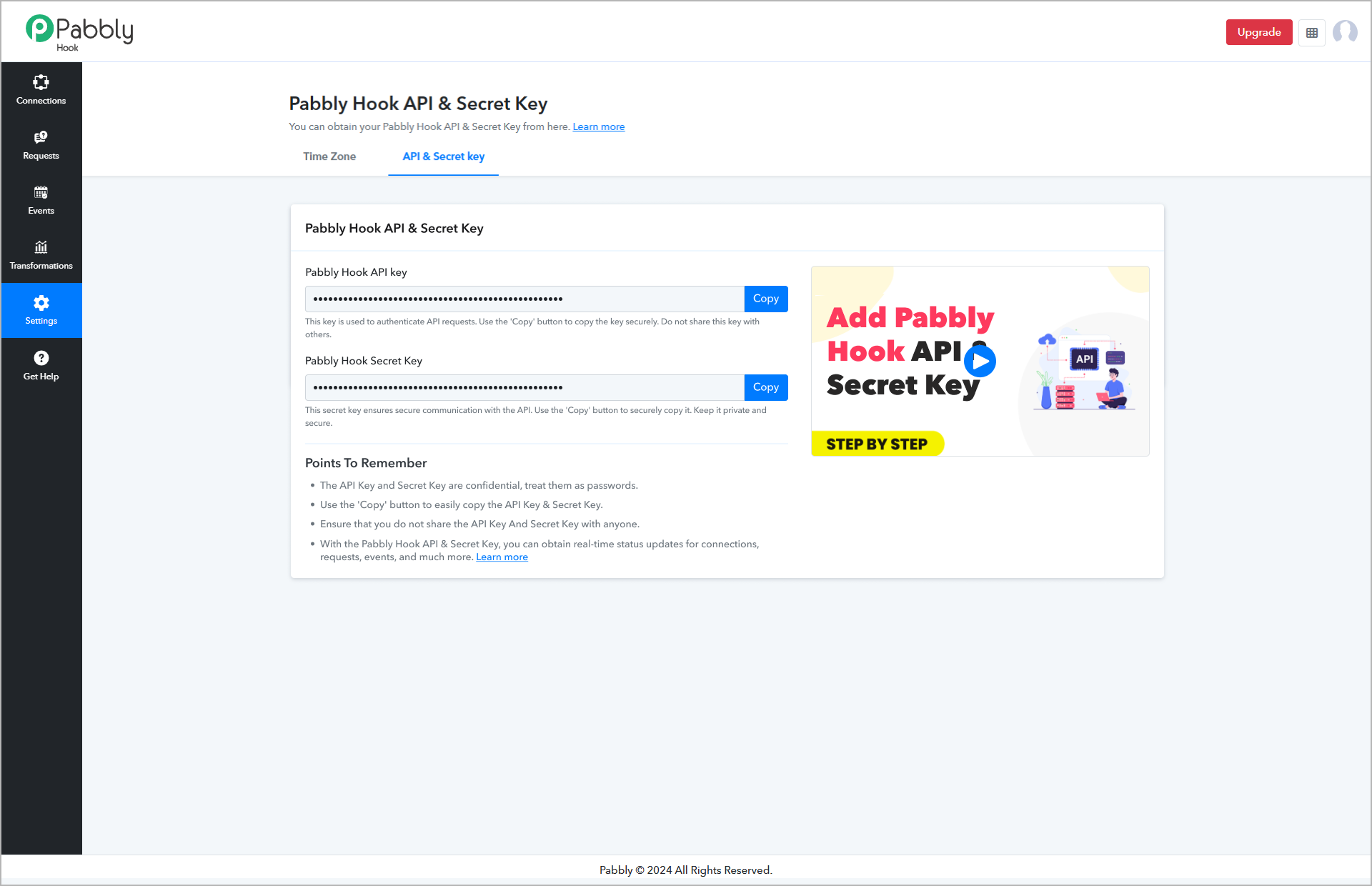The image size is (1372, 886).
Task: Click the red Upgrade button
Action: 1259,32
